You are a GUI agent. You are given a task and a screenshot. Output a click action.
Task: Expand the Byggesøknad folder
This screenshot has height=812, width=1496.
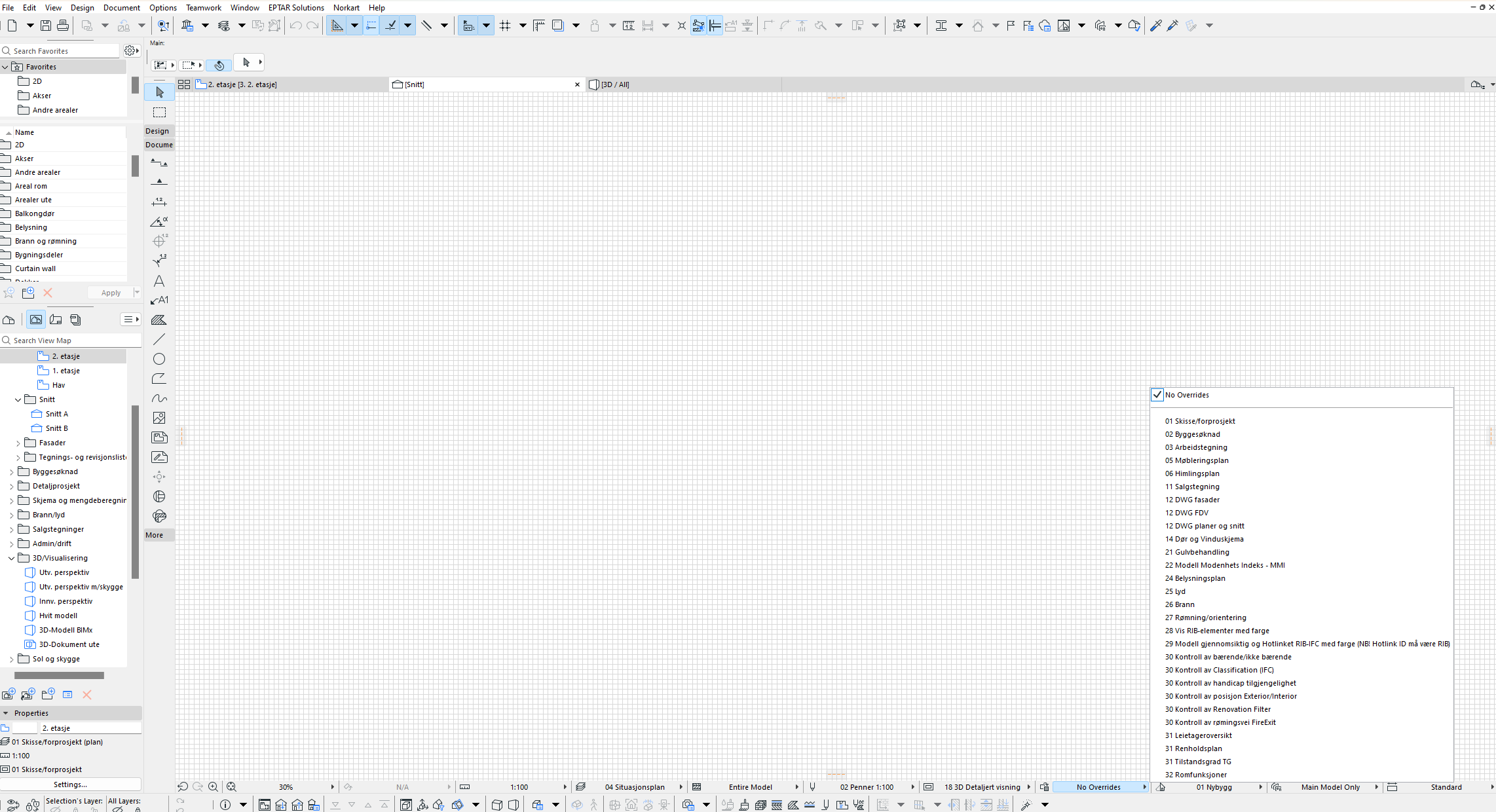coord(11,471)
